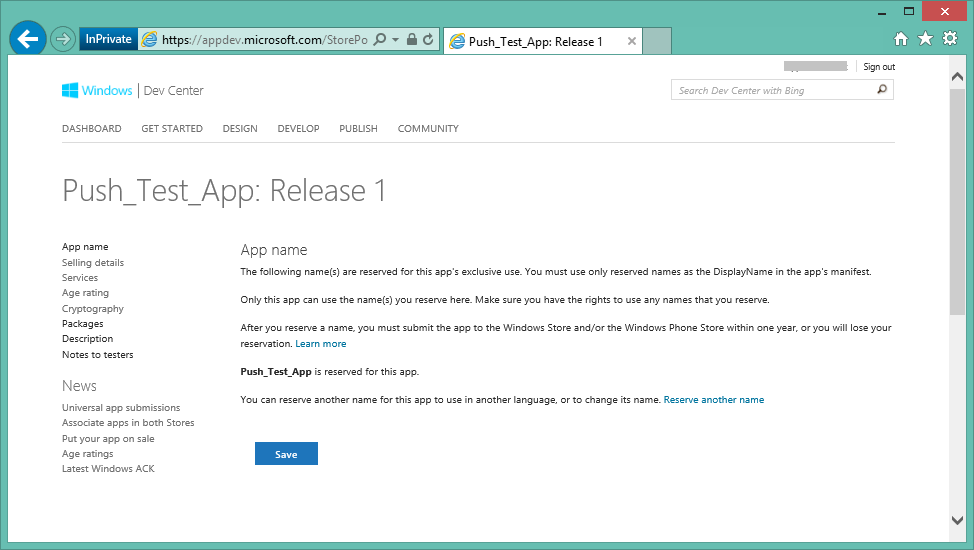Screen dimensions: 974x550
Task: Click the browser Forward arrow button
Action: [x=63, y=40]
